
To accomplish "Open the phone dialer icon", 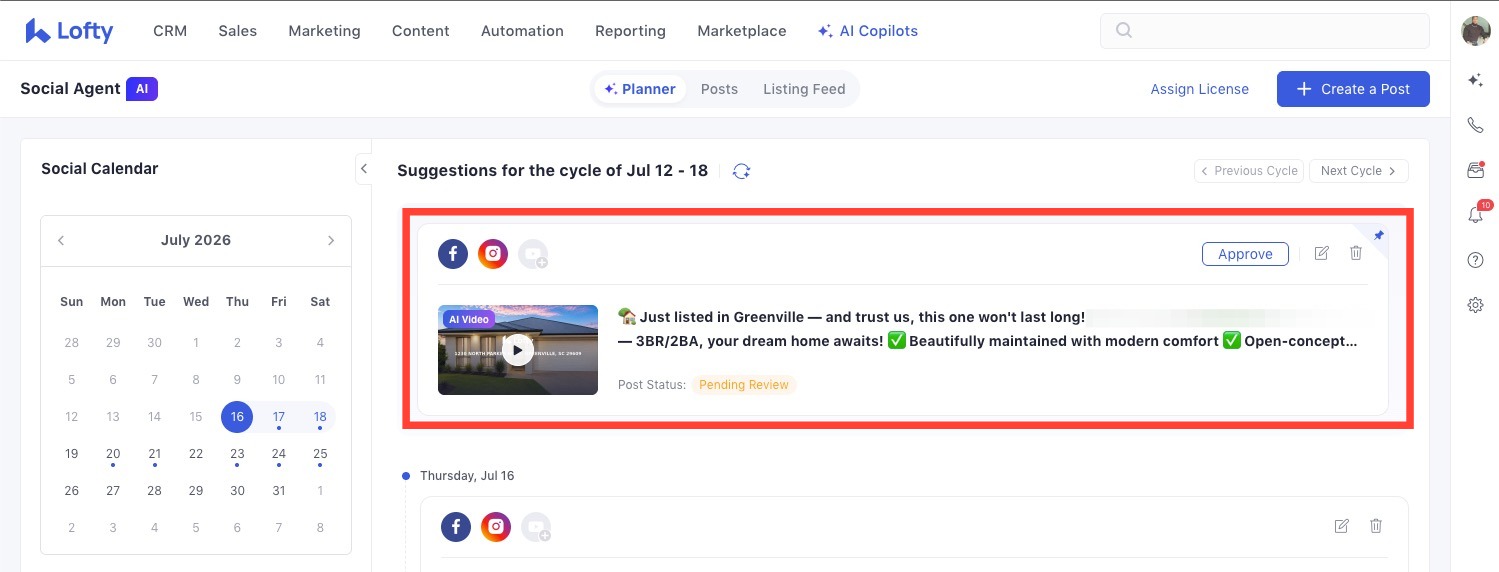I will tap(1475, 125).
